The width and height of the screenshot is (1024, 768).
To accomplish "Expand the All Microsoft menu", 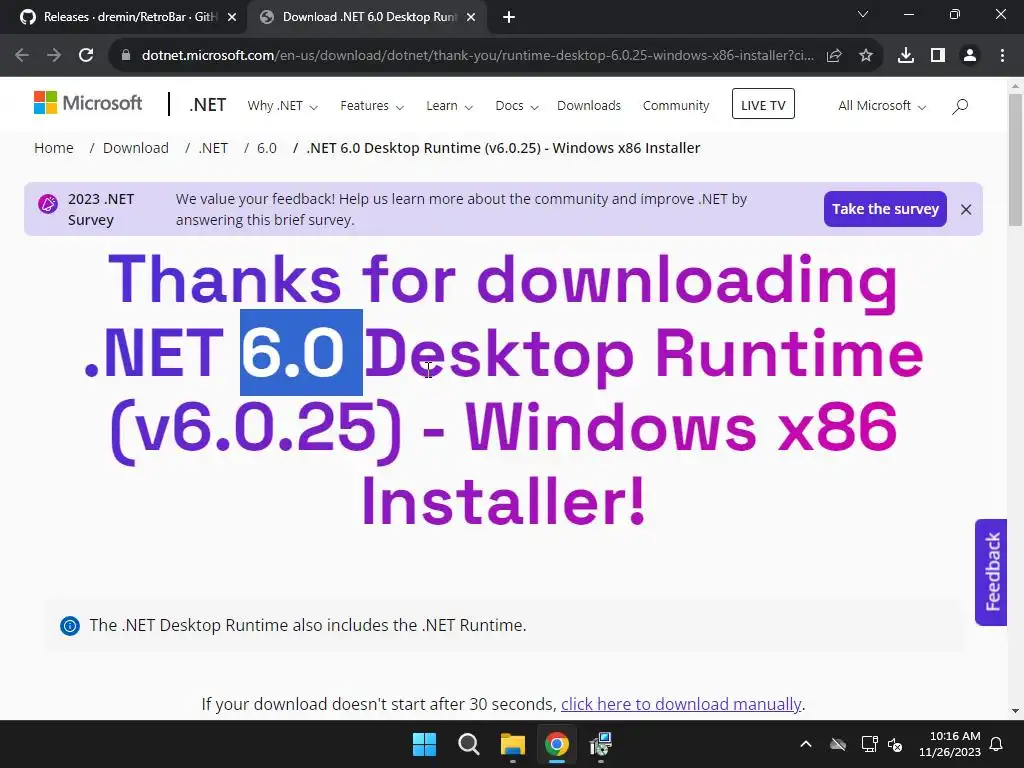I will click(882, 106).
